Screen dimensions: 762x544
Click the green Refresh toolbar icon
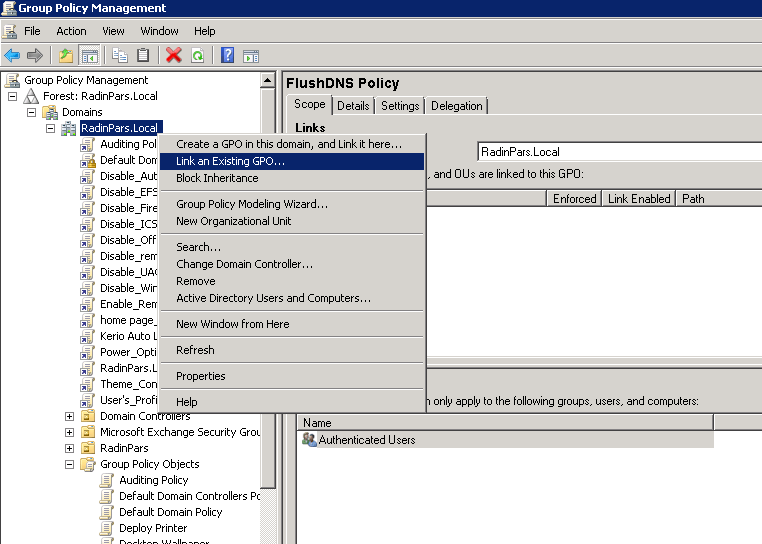click(198, 56)
